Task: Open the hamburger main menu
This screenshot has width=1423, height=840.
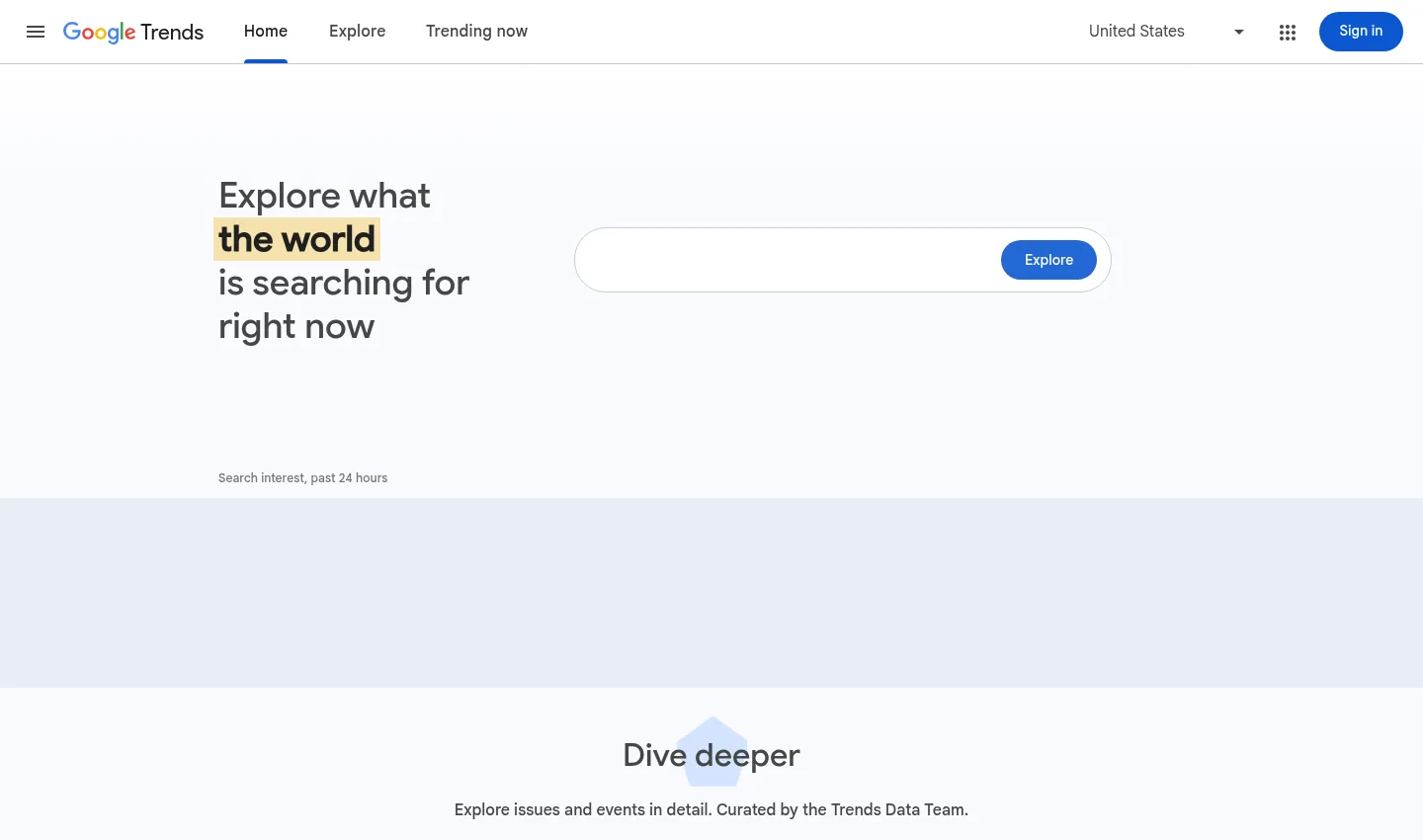Action: (36, 32)
